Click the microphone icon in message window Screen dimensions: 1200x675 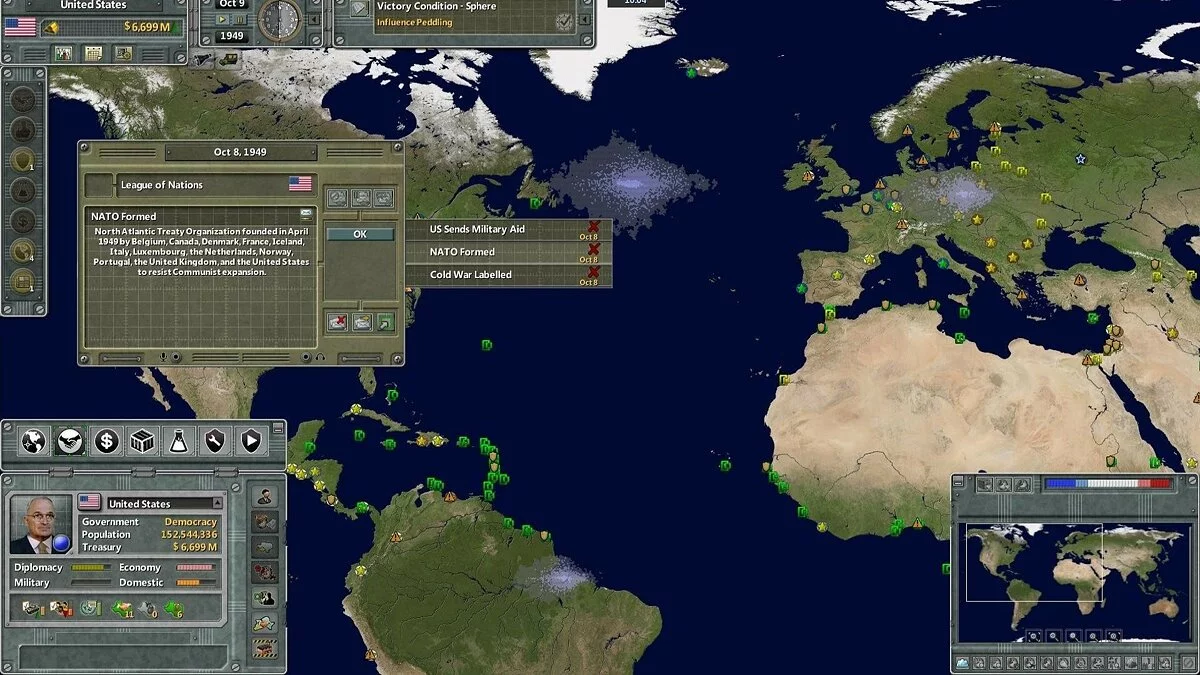pyautogui.click(x=163, y=357)
